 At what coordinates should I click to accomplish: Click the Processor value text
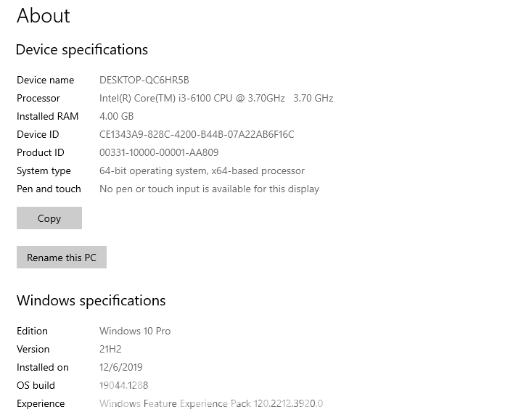point(216,98)
